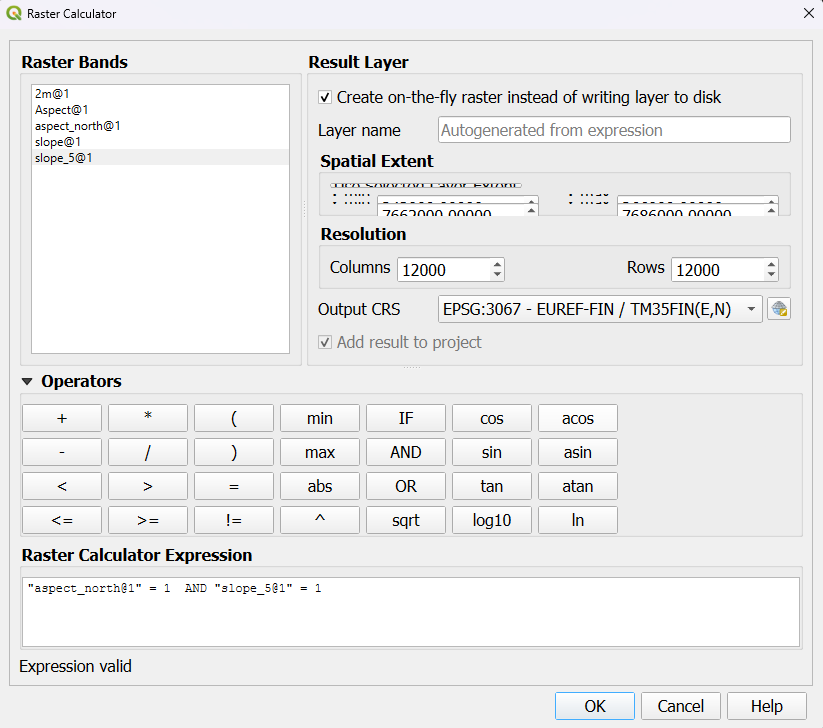Viewport: 823px width, 728px height.
Task: Insert a closing parenthesis
Action: coord(234,452)
